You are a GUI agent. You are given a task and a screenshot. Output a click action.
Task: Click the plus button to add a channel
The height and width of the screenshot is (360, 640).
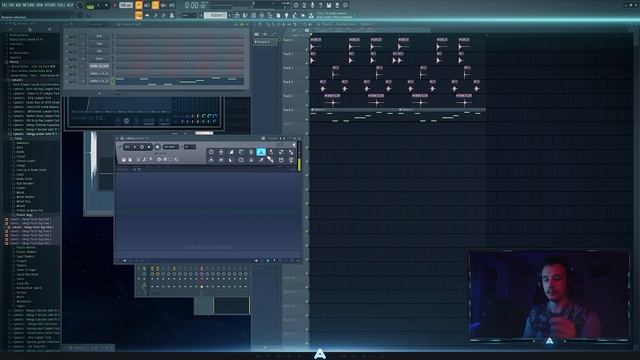click(99, 93)
